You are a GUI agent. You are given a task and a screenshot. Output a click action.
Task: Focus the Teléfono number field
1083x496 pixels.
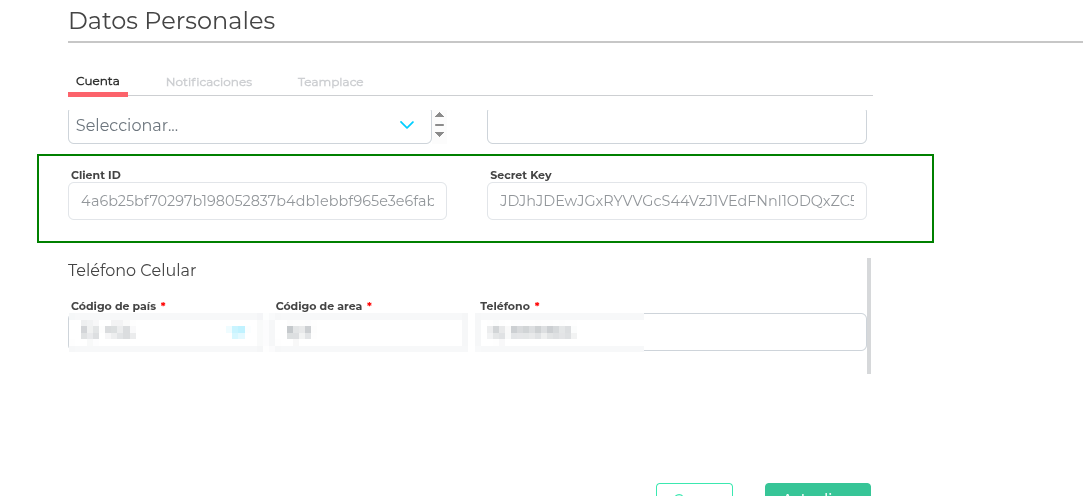click(672, 332)
